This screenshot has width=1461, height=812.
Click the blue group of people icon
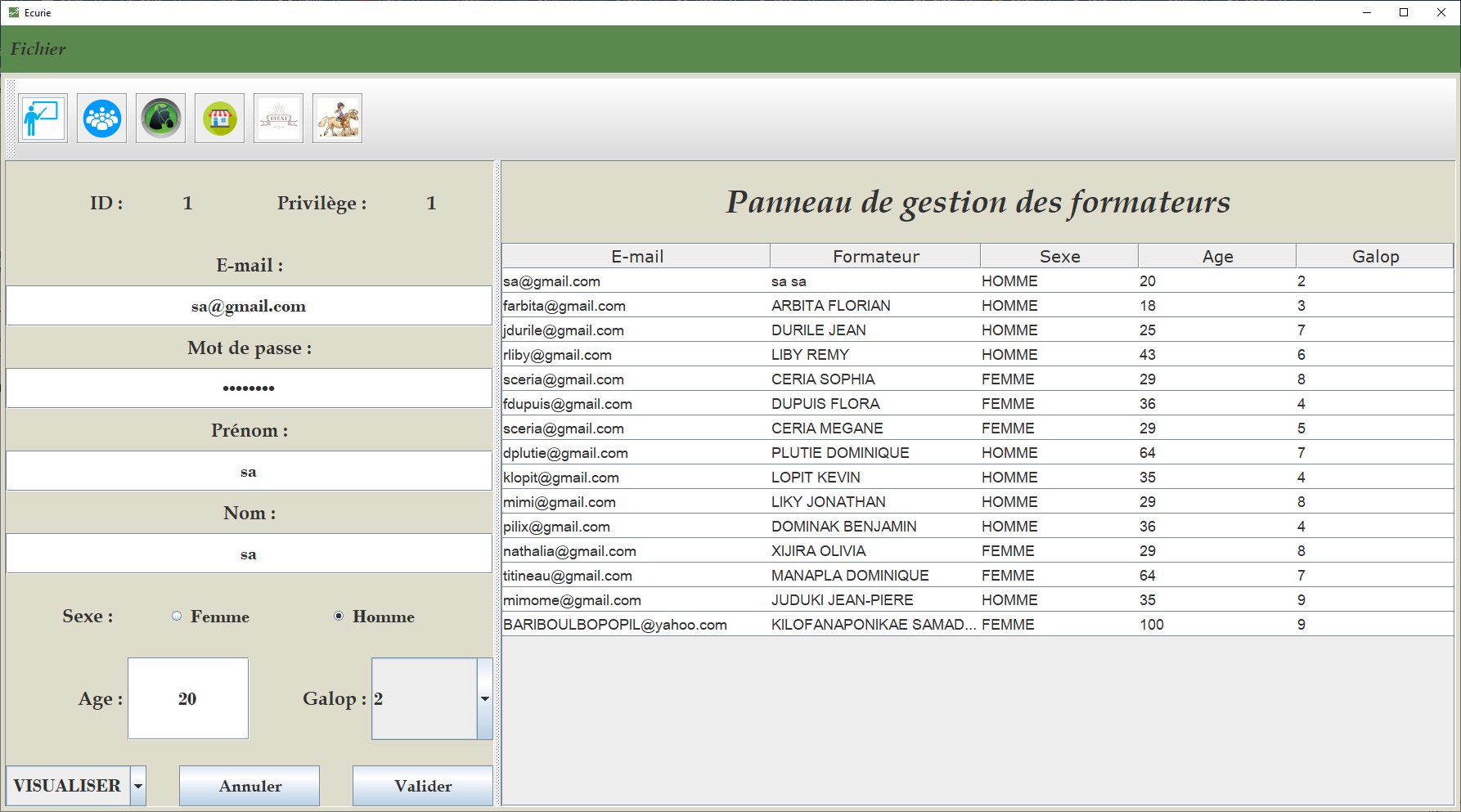click(102, 119)
